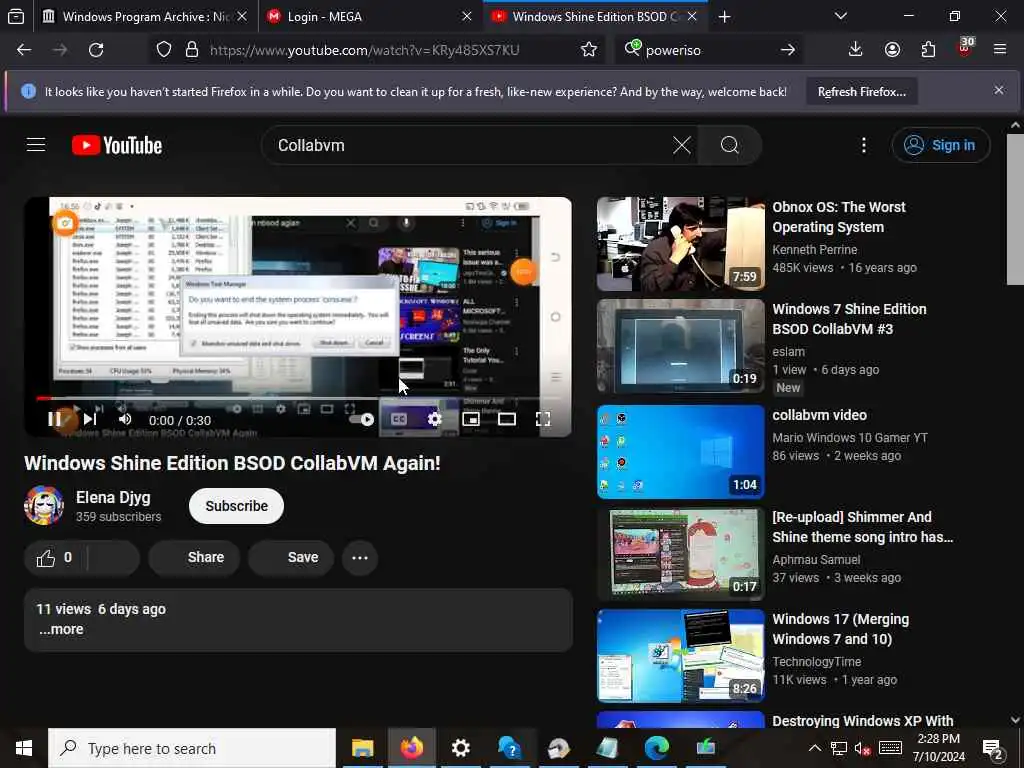The height and width of the screenshot is (768, 1024).
Task: Subscribe to Elena Djyg channel
Action: [x=236, y=506]
